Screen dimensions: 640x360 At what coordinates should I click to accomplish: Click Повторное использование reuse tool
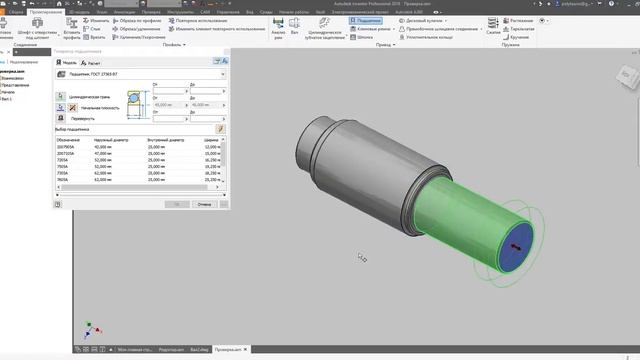coord(198,20)
